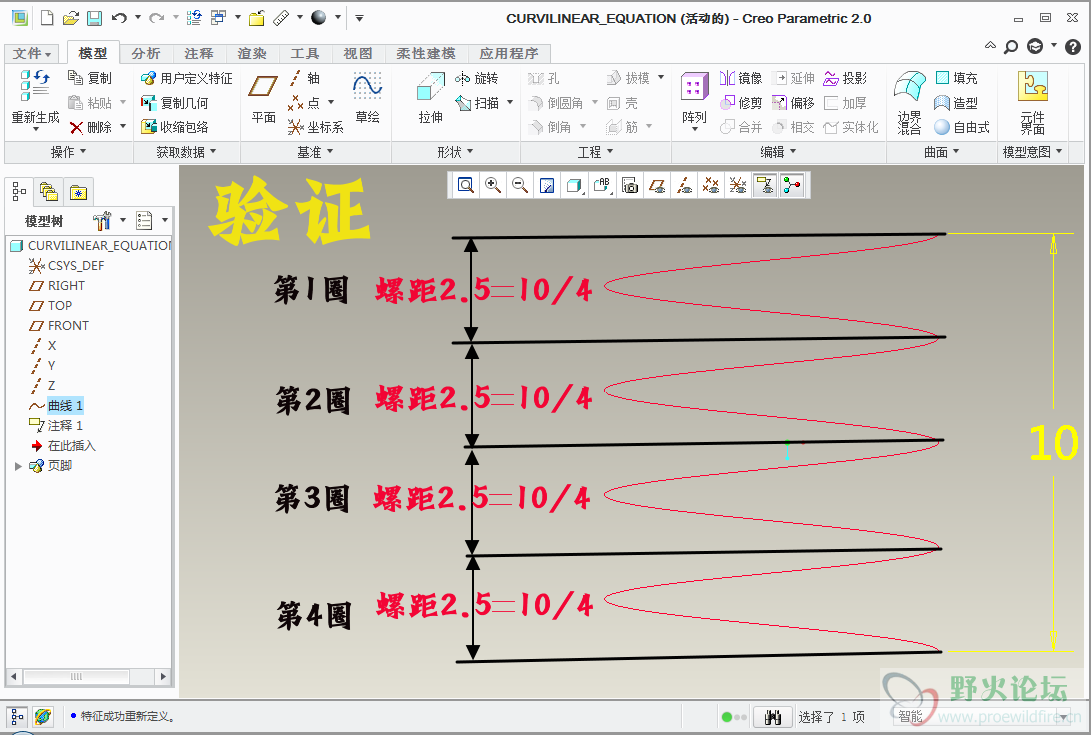Expand the Surfaces (曲面) group dropdown
This screenshot has height=735, width=1091.
click(941, 152)
